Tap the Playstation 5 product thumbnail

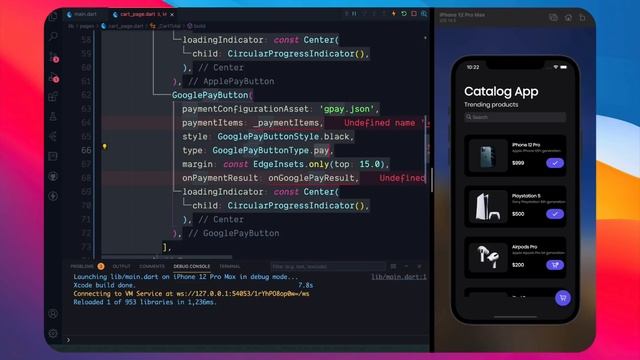pyautogui.click(x=488, y=207)
